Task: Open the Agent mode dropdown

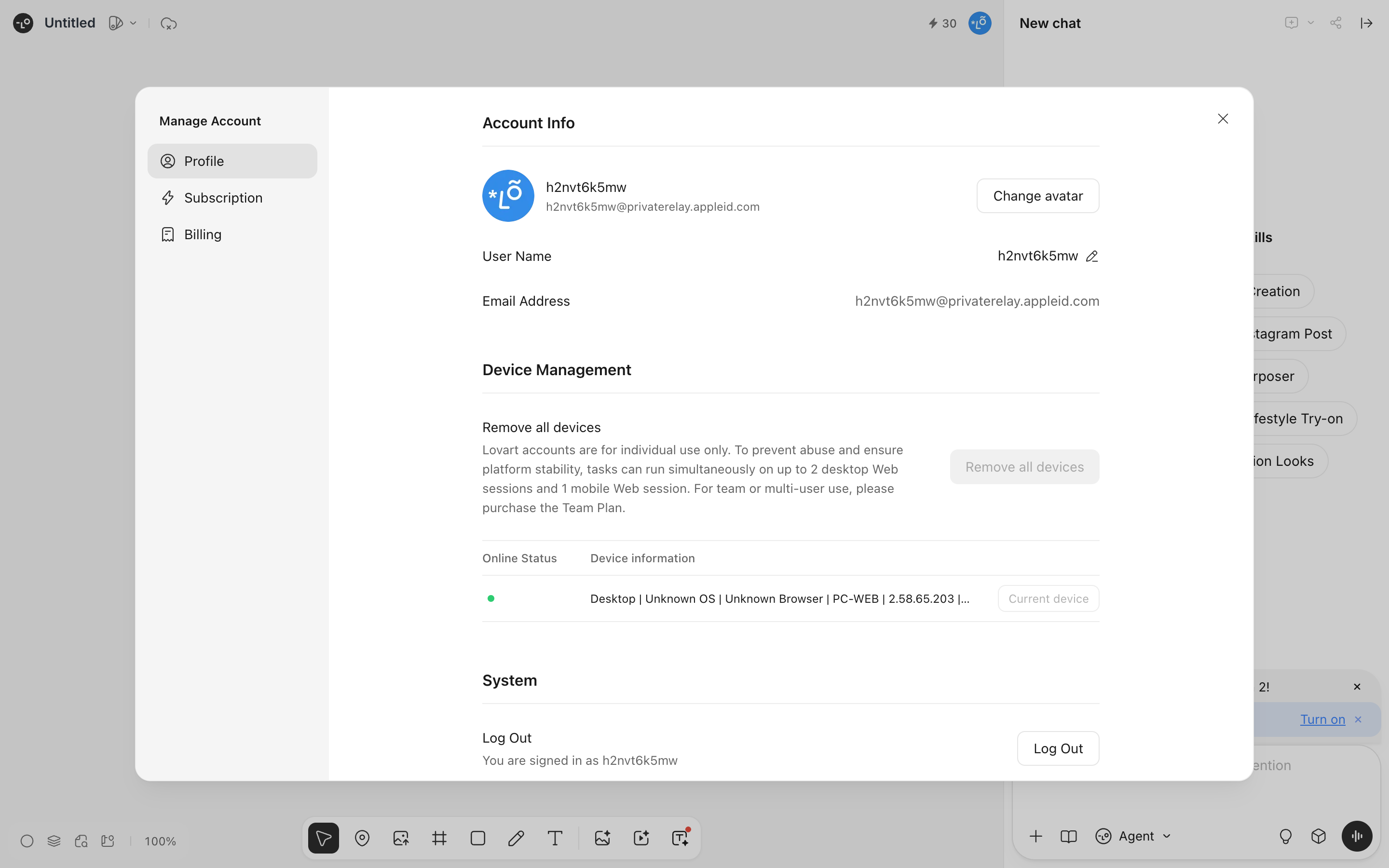Action: [1132, 837]
